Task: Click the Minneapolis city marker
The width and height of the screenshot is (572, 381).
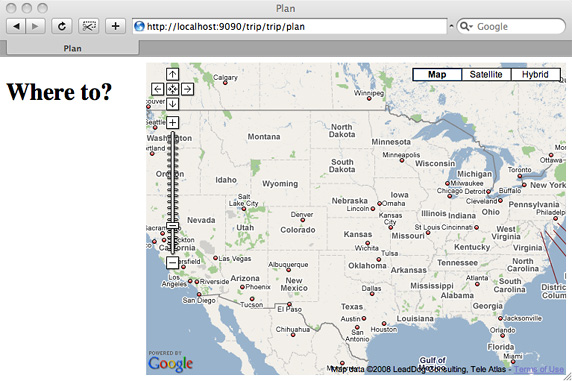Action: 402,160
